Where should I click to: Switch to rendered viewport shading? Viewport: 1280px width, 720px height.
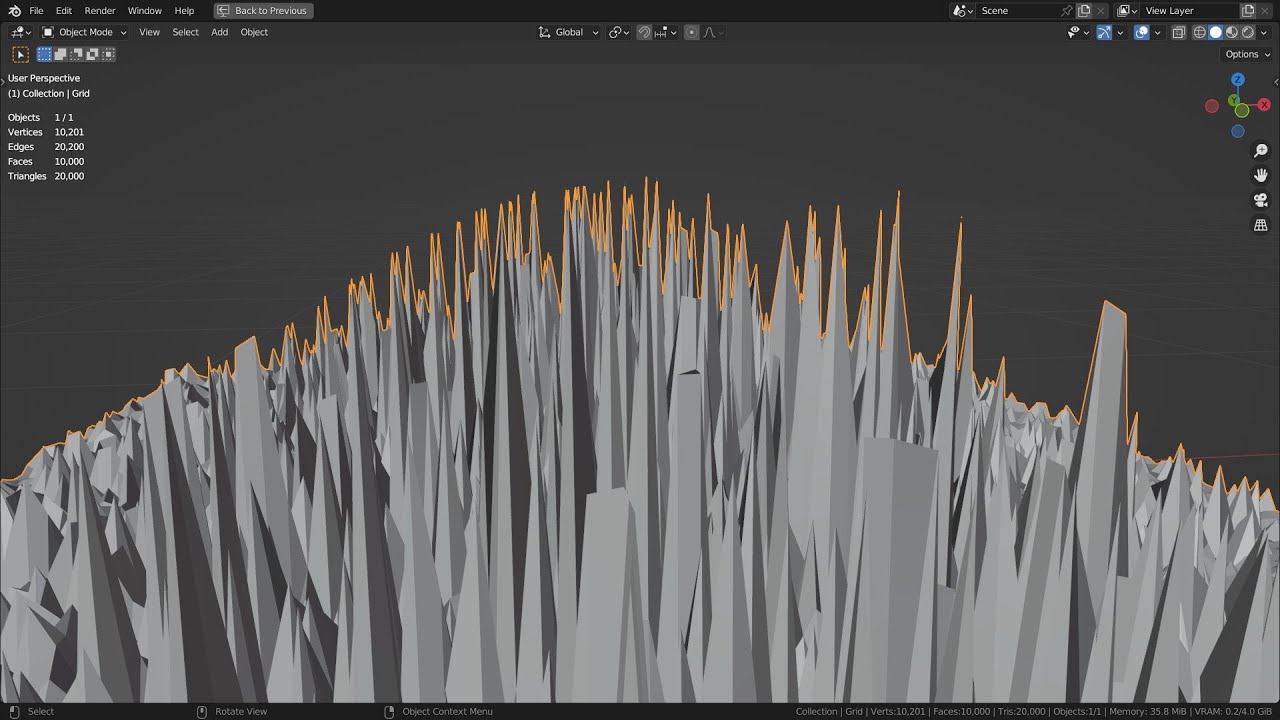click(1248, 32)
